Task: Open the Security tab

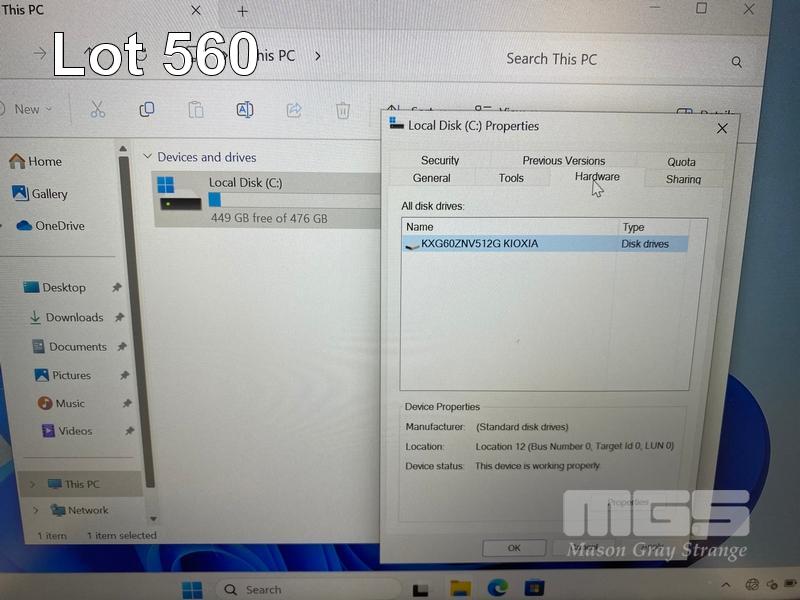Action: [x=440, y=160]
